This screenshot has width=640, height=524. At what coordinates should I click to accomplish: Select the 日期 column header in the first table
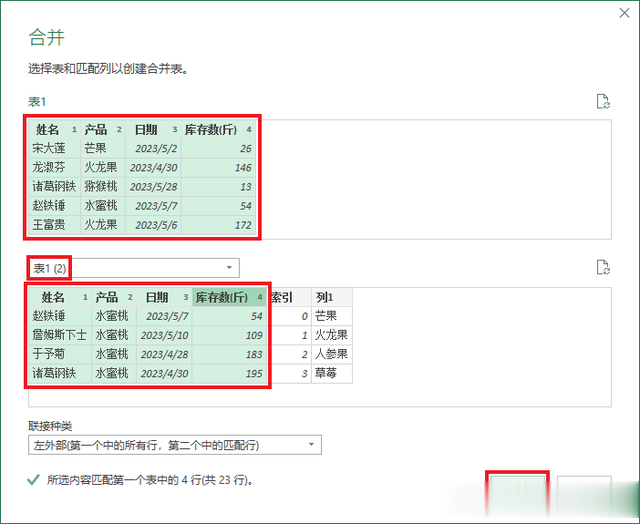(153, 130)
